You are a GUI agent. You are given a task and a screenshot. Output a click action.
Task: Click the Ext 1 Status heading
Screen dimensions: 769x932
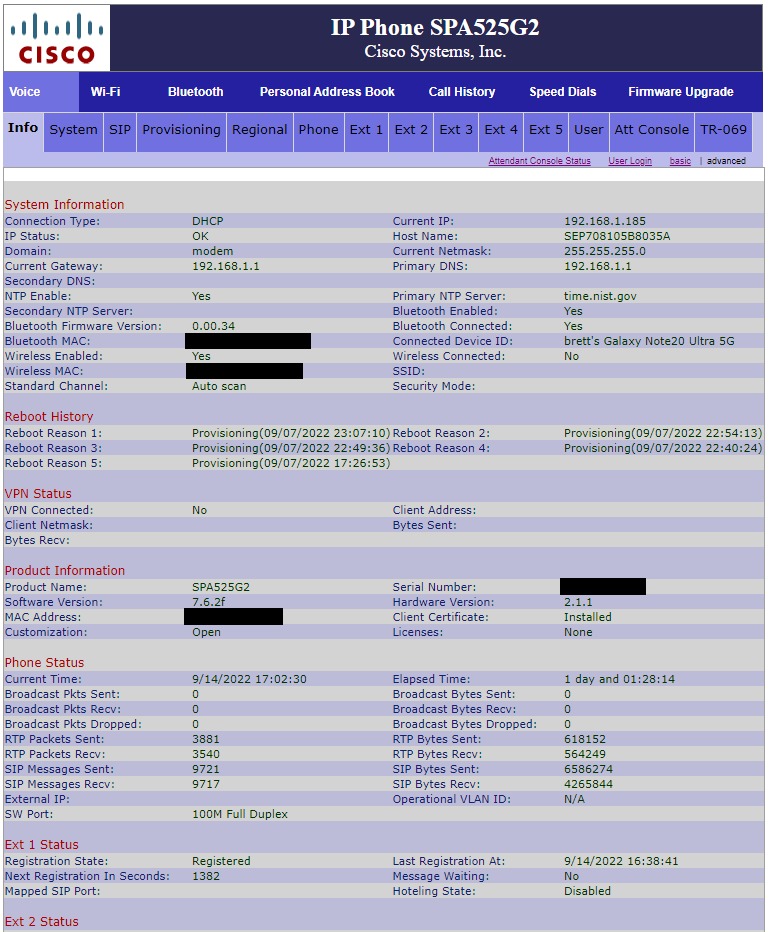point(42,845)
